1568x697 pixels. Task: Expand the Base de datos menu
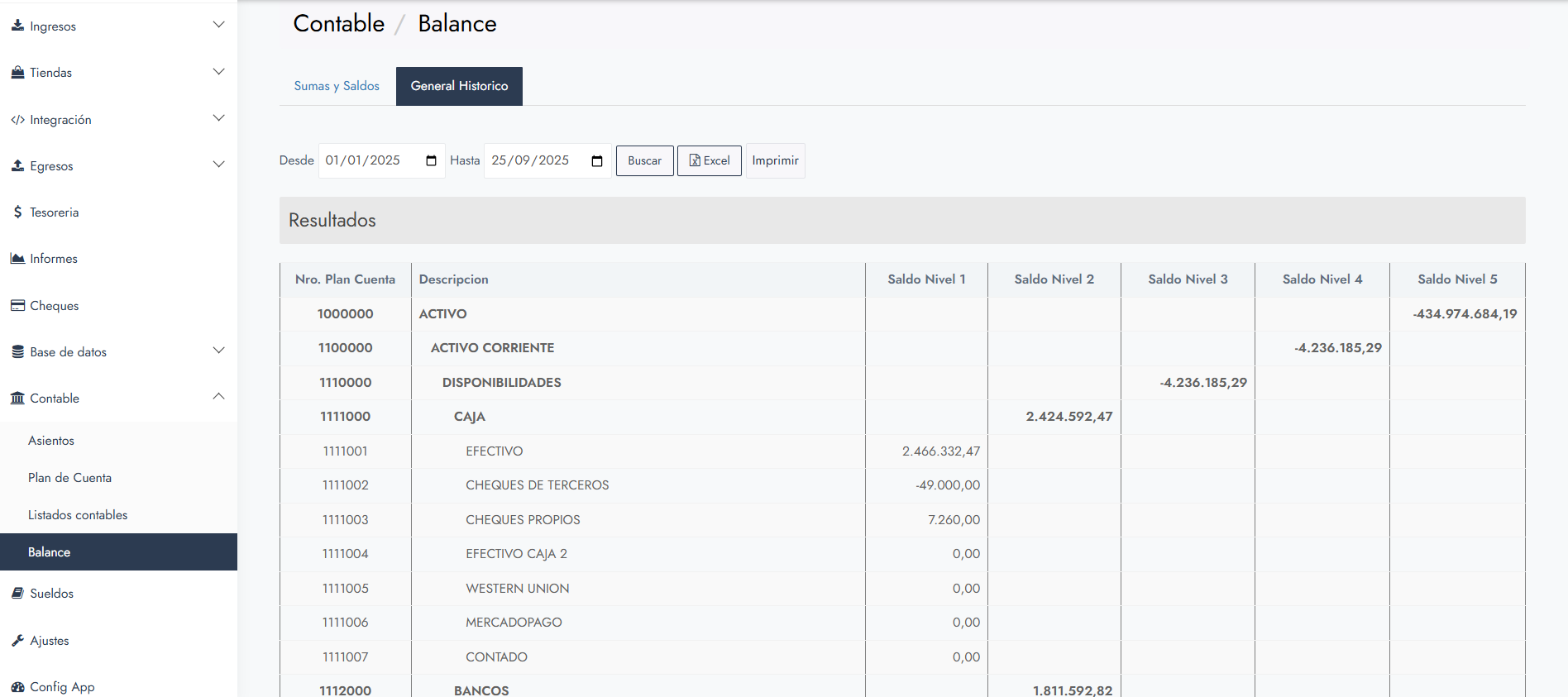click(x=218, y=351)
